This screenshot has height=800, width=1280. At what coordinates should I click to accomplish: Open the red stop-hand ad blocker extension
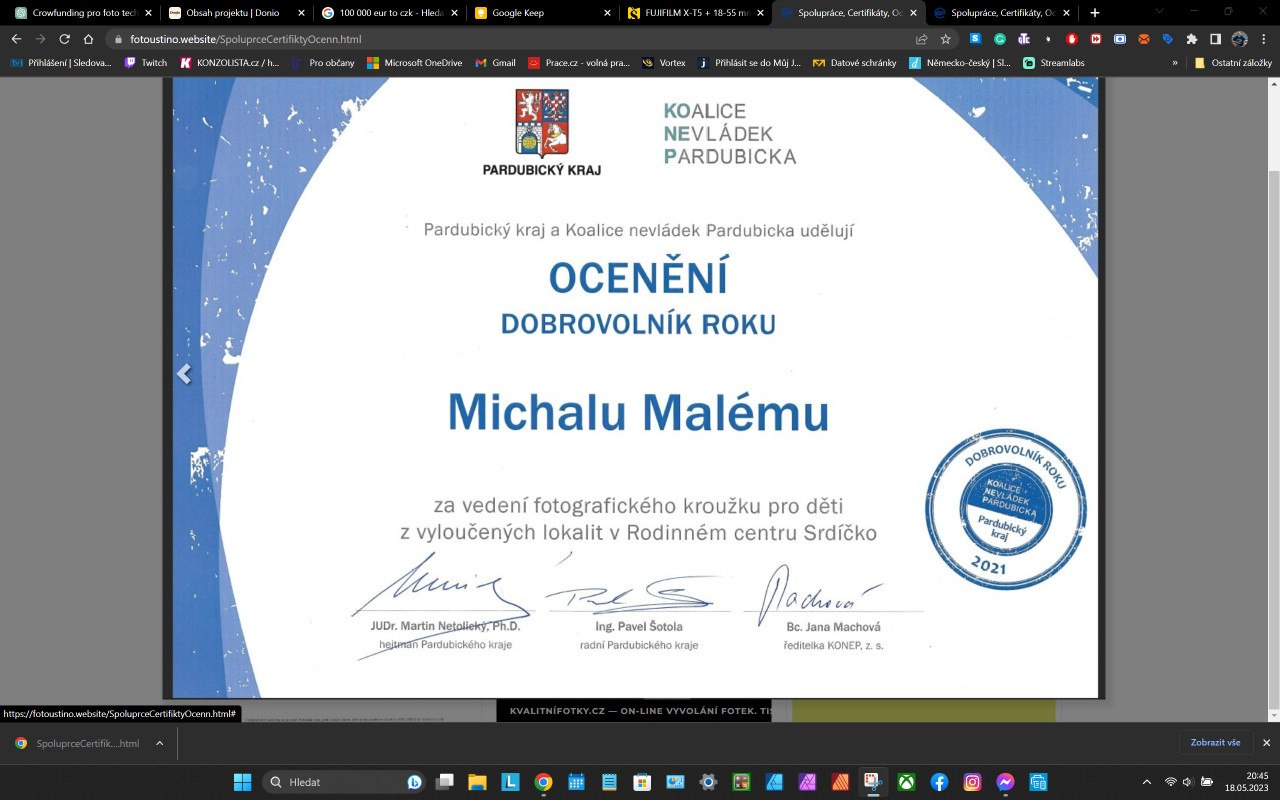[x=1072, y=39]
